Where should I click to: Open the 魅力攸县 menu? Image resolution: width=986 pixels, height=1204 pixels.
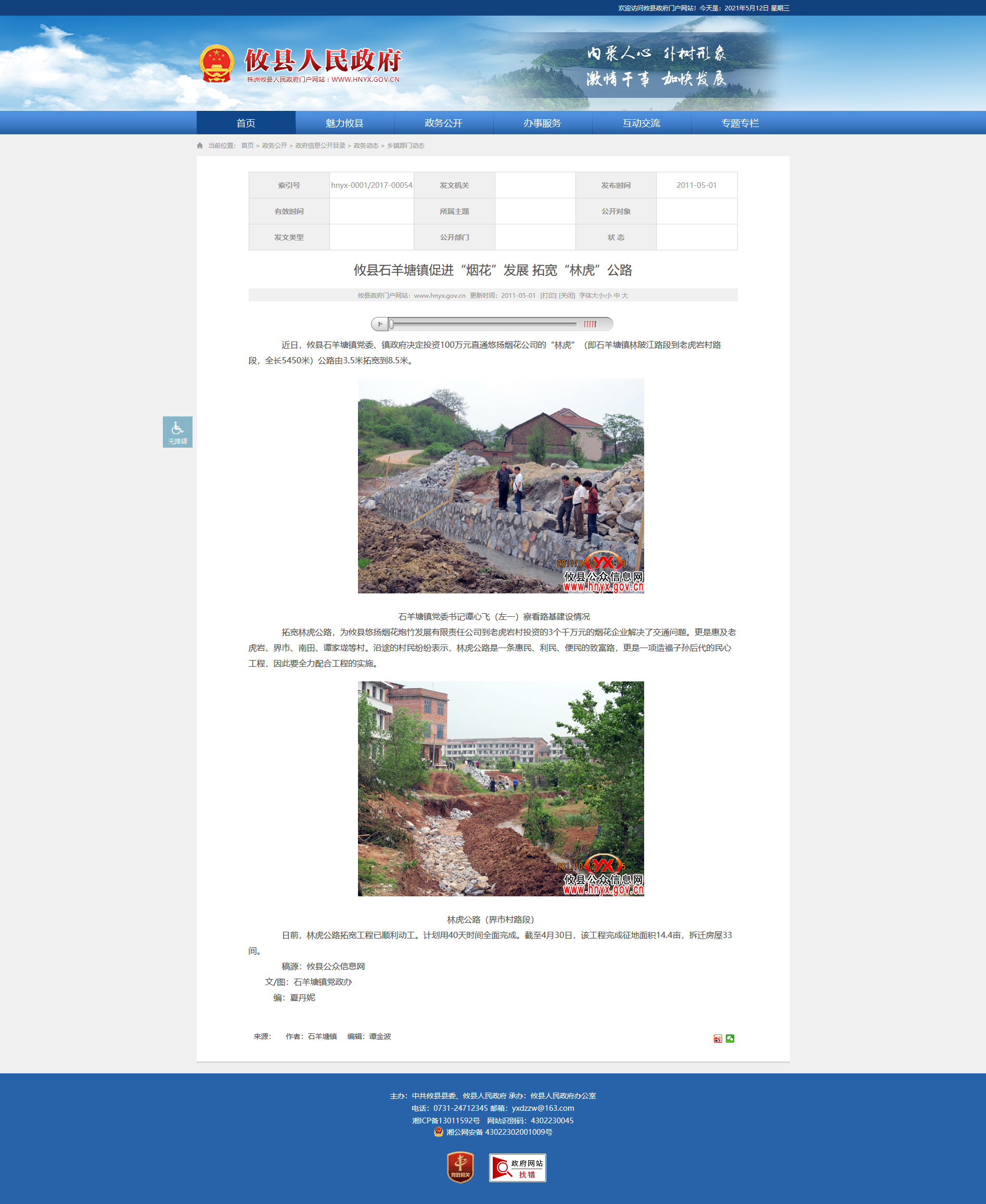344,123
